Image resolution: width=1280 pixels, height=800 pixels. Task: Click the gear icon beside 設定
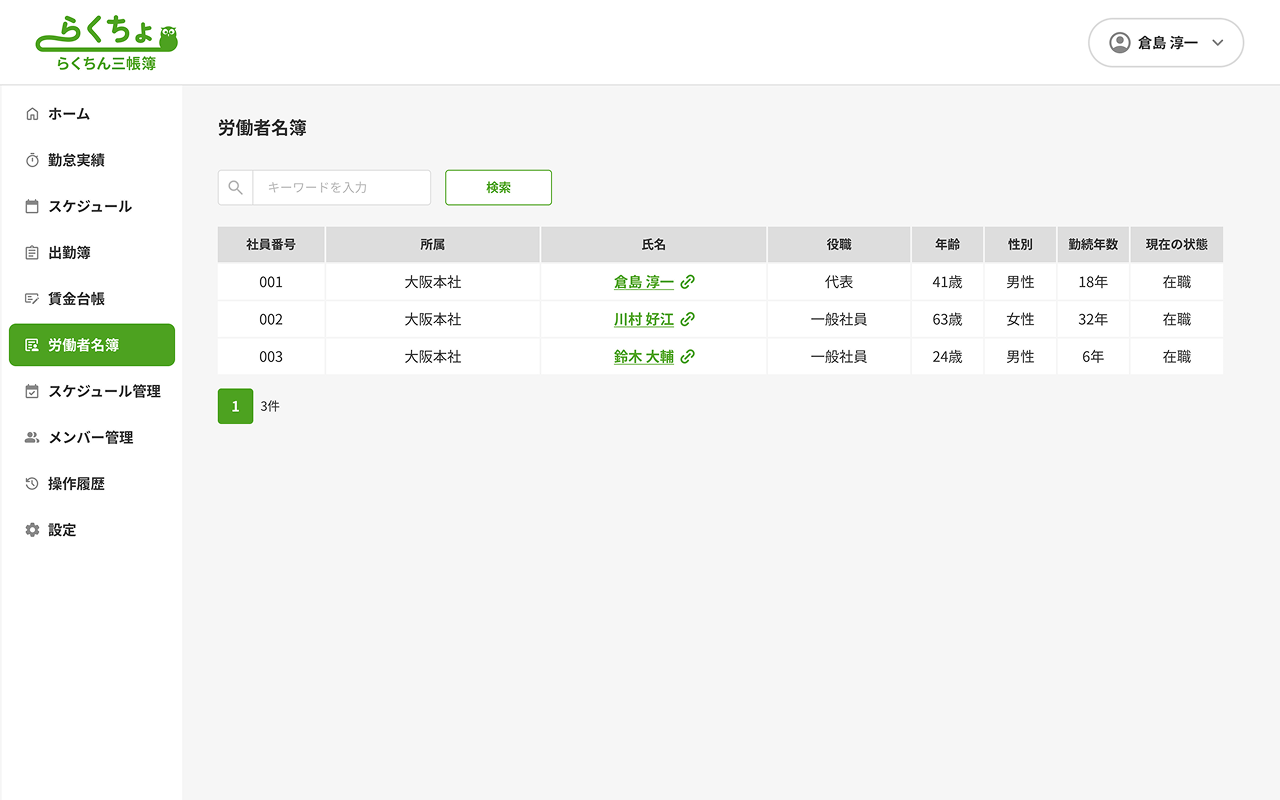tap(32, 530)
